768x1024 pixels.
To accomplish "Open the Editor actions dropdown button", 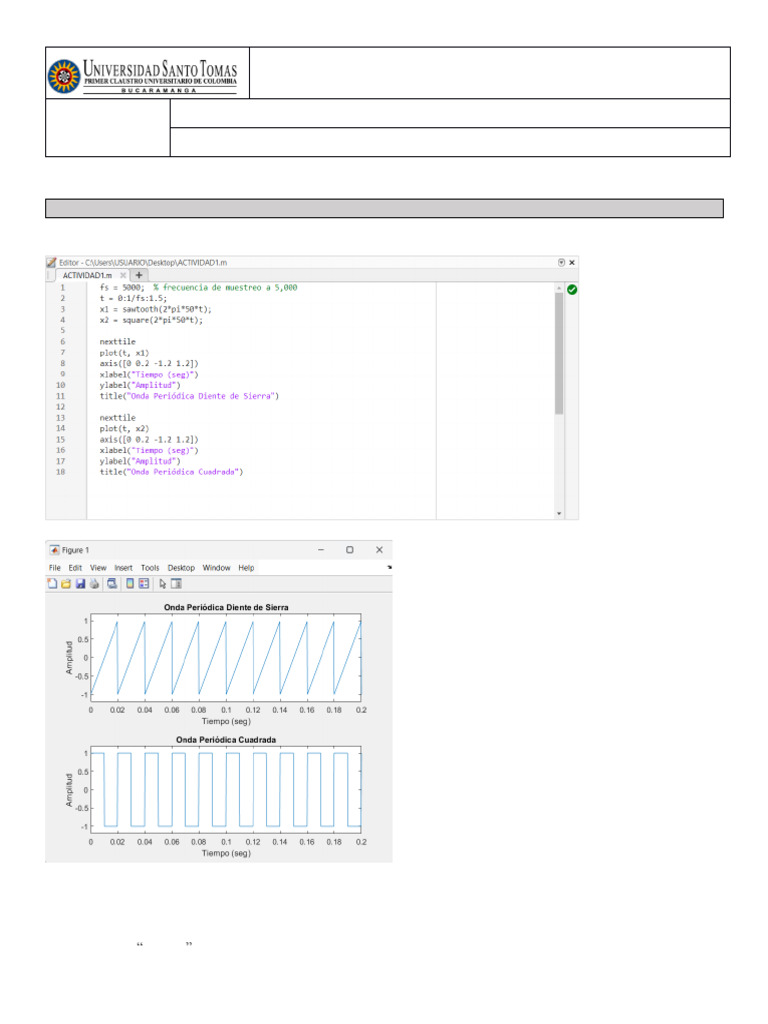I will click(x=561, y=261).
